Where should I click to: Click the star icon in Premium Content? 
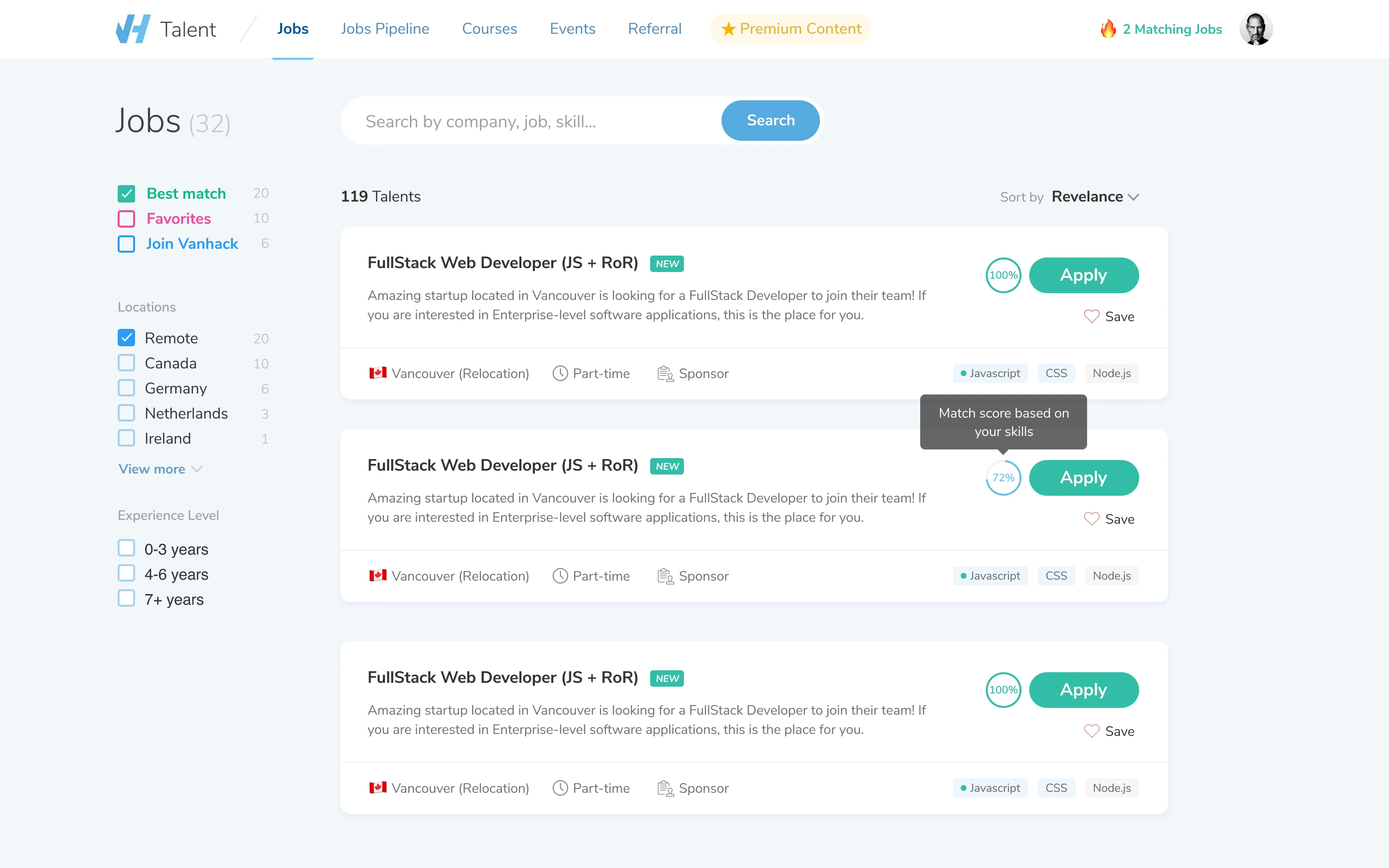point(728,28)
